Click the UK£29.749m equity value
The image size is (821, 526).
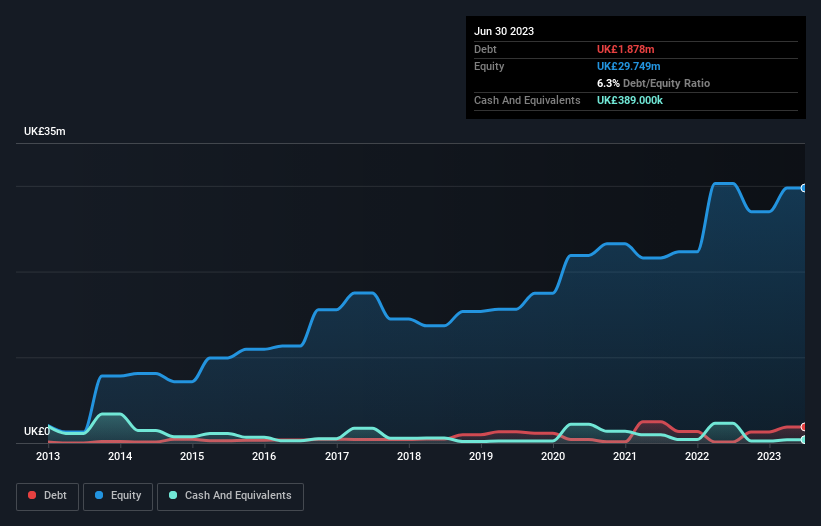click(628, 66)
